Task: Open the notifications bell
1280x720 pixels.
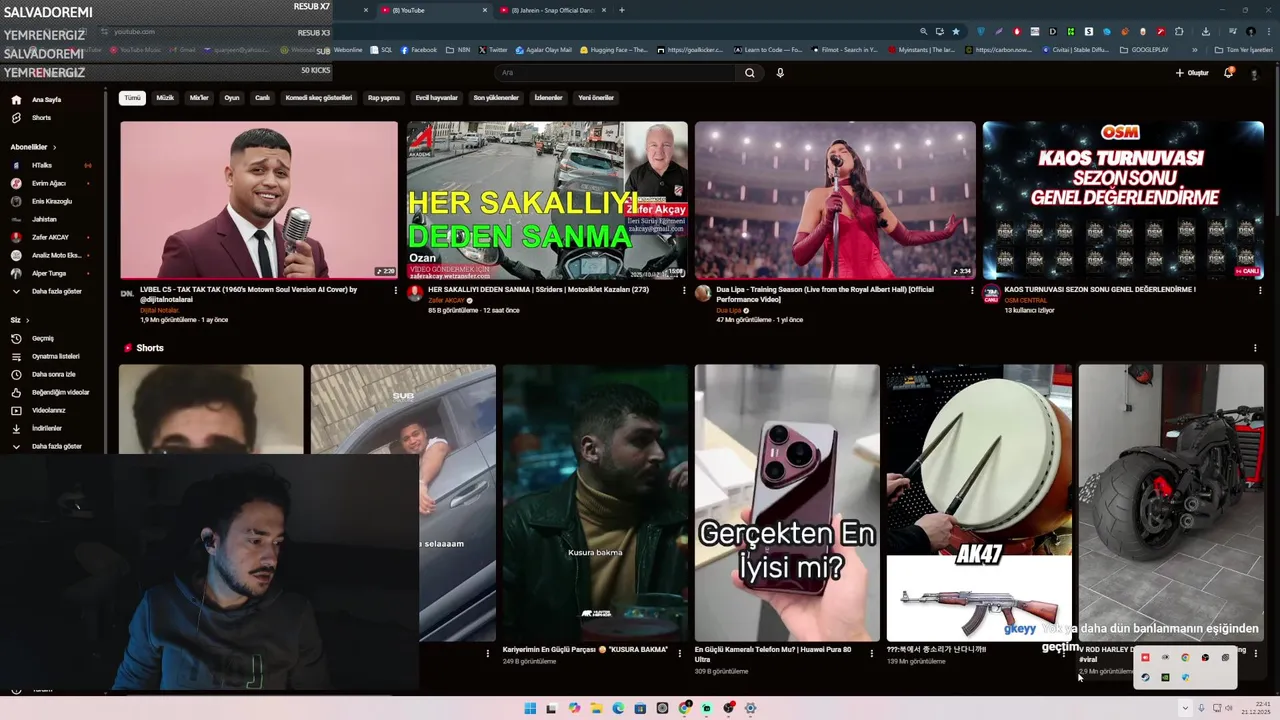Action: pos(1229,73)
